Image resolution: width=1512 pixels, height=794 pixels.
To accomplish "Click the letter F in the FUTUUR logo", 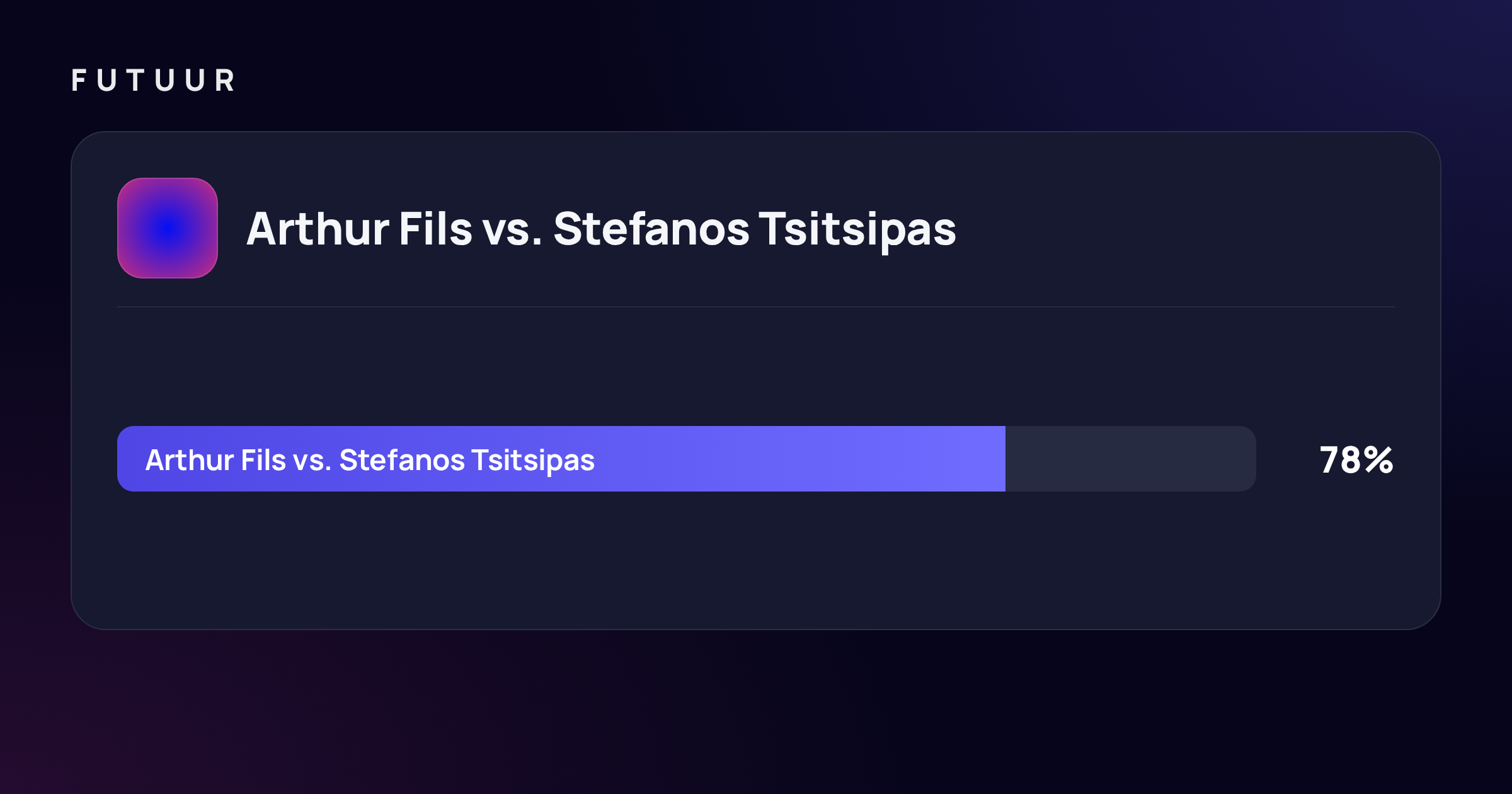I will pos(79,81).
